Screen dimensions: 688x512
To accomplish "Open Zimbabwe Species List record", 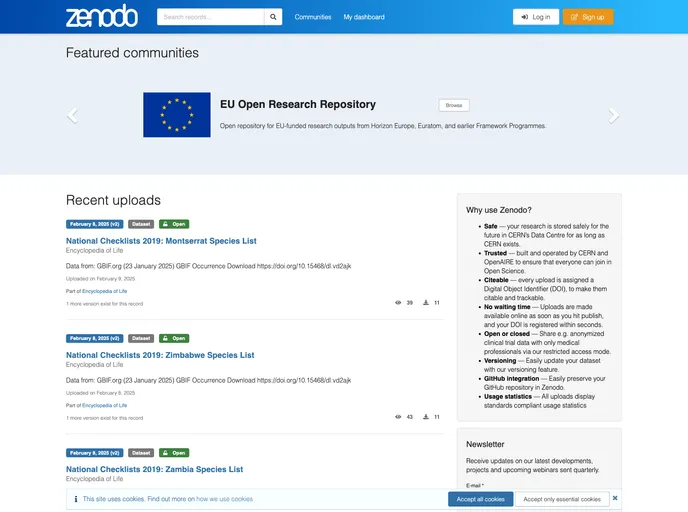I will coord(160,355).
